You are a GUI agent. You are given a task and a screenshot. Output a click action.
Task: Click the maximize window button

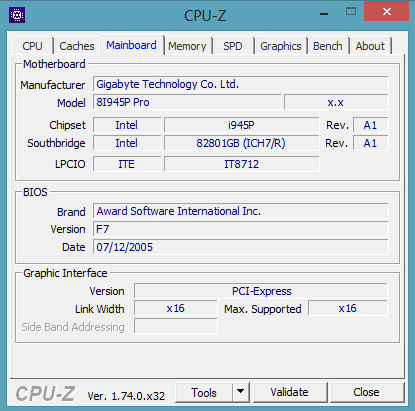tap(351, 12)
